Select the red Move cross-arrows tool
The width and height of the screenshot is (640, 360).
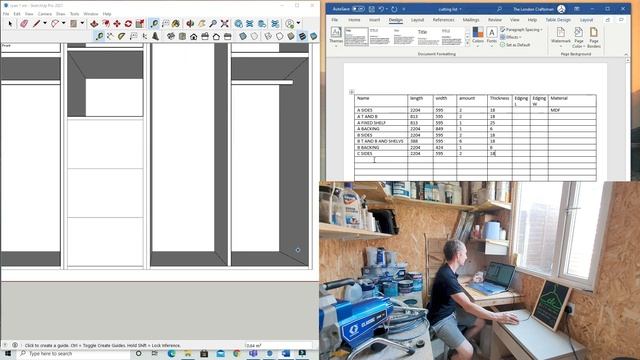pos(117,24)
